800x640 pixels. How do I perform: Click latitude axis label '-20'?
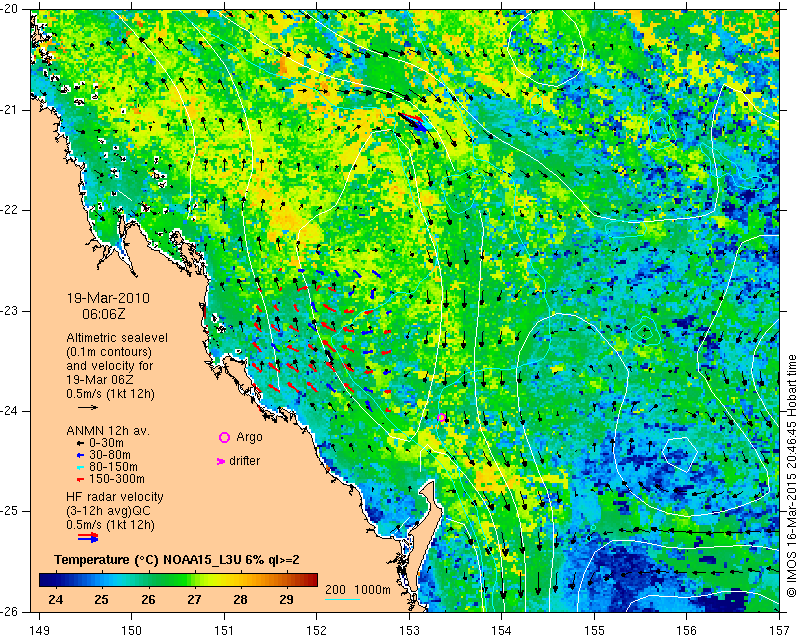point(10,9)
